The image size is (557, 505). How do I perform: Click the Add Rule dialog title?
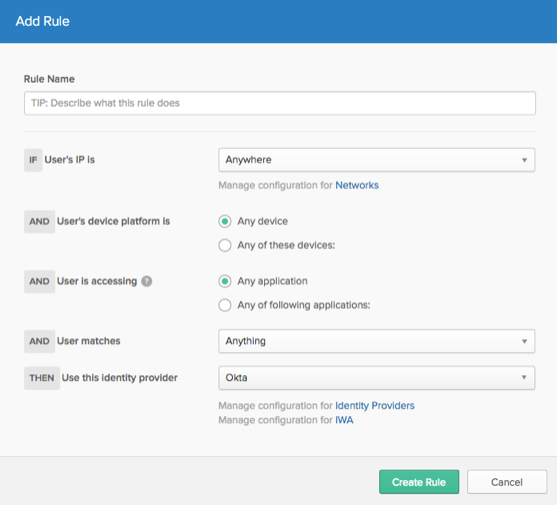coord(43,21)
